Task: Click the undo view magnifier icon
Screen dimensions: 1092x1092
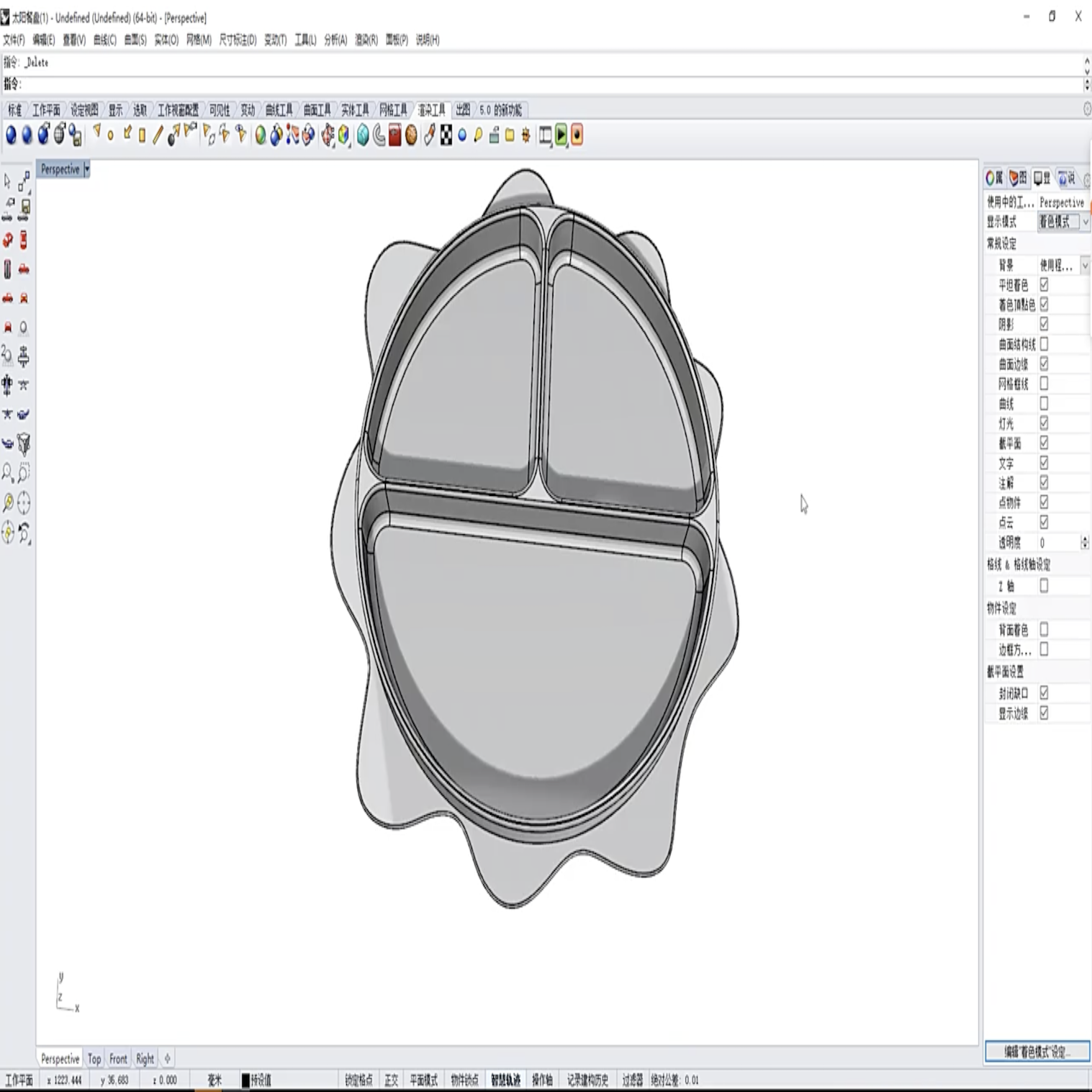Action: (x=24, y=533)
